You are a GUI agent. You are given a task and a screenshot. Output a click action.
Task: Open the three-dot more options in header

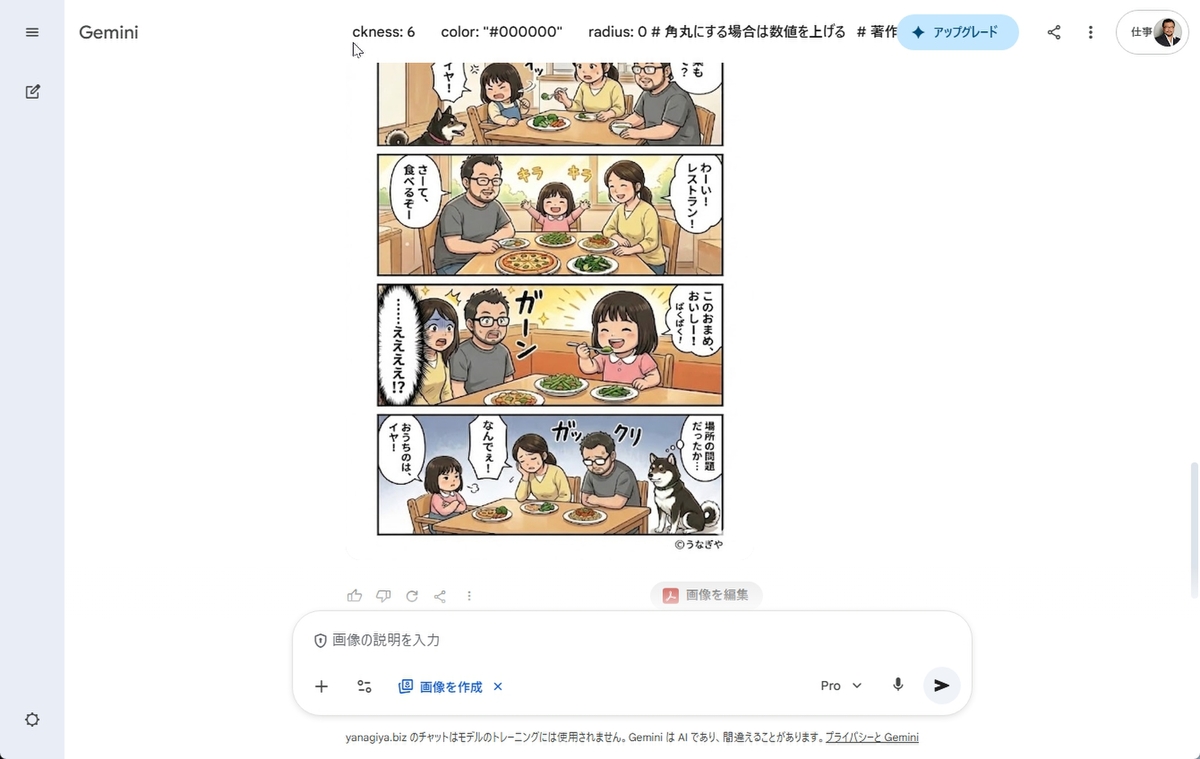point(1090,32)
